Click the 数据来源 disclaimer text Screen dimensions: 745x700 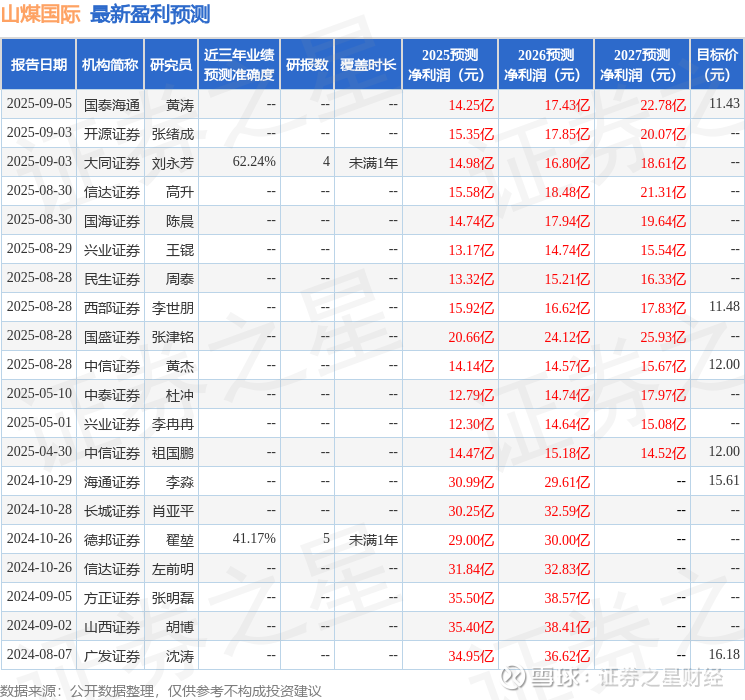click(161, 690)
